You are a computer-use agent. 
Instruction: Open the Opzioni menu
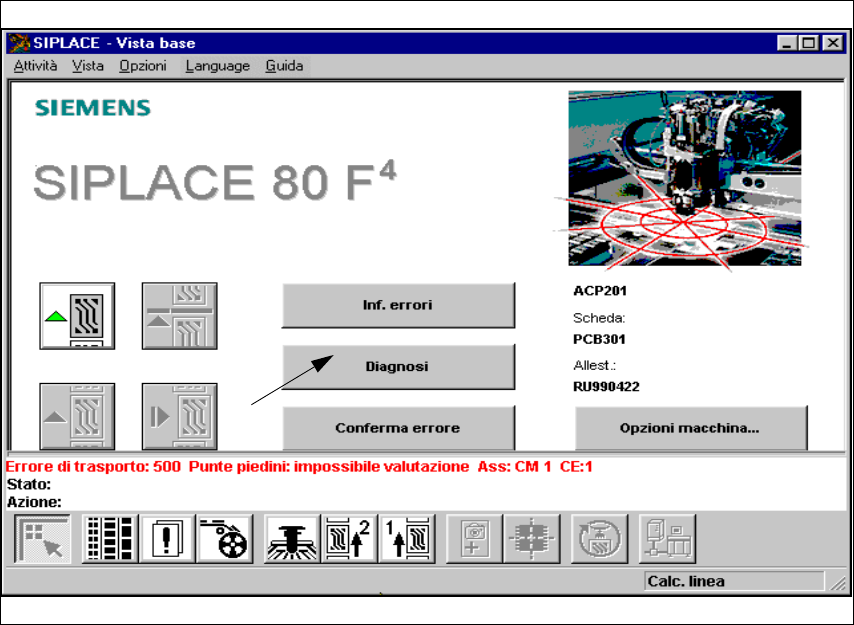click(x=143, y=66)
